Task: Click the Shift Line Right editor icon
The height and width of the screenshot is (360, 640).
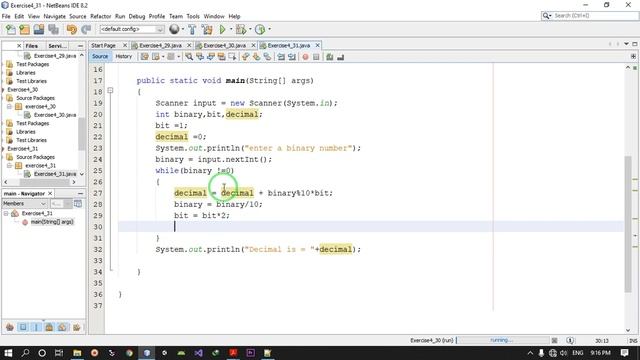Action: tap(292, 57)
